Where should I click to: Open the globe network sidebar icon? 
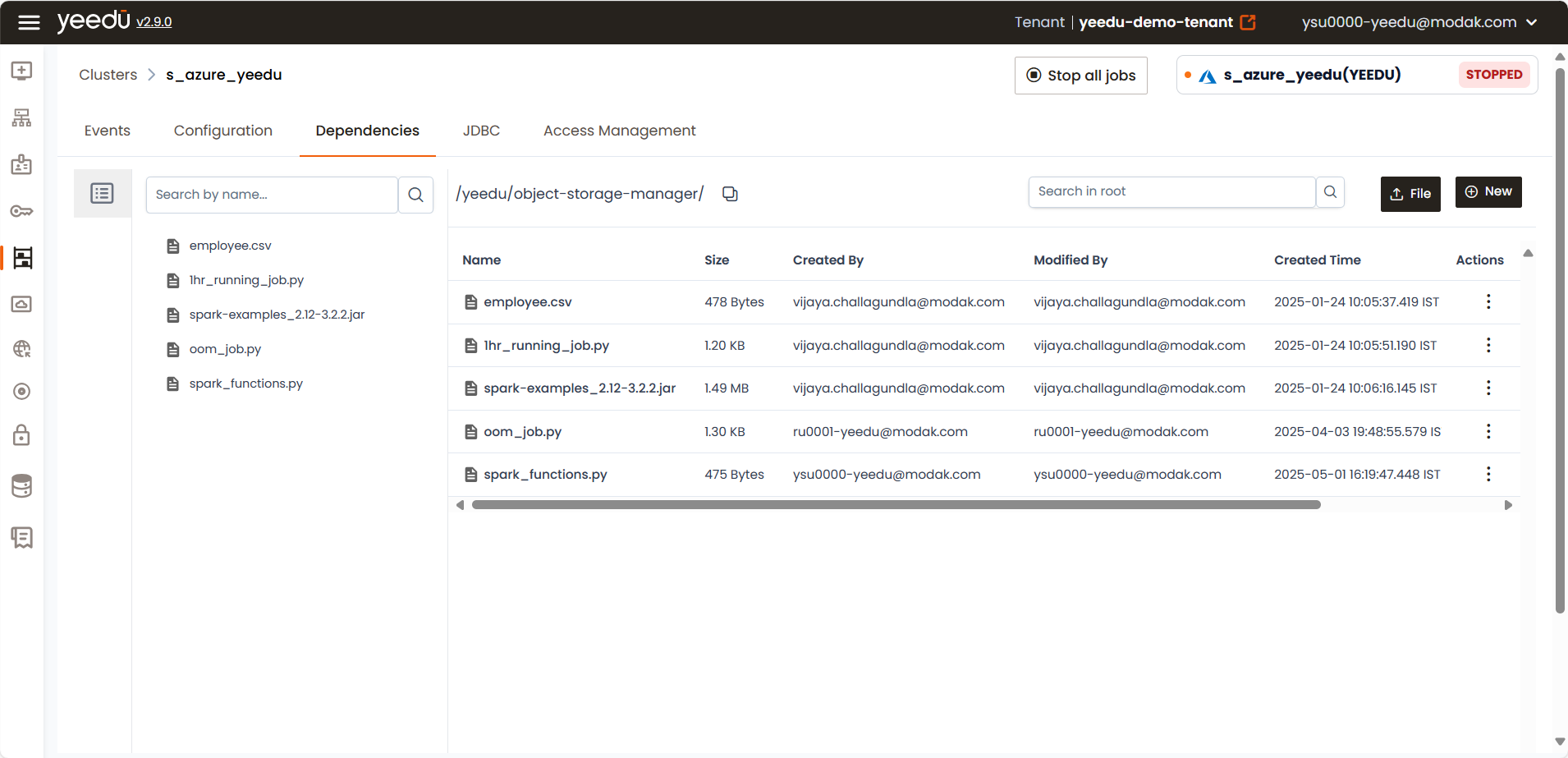[22, 349]
